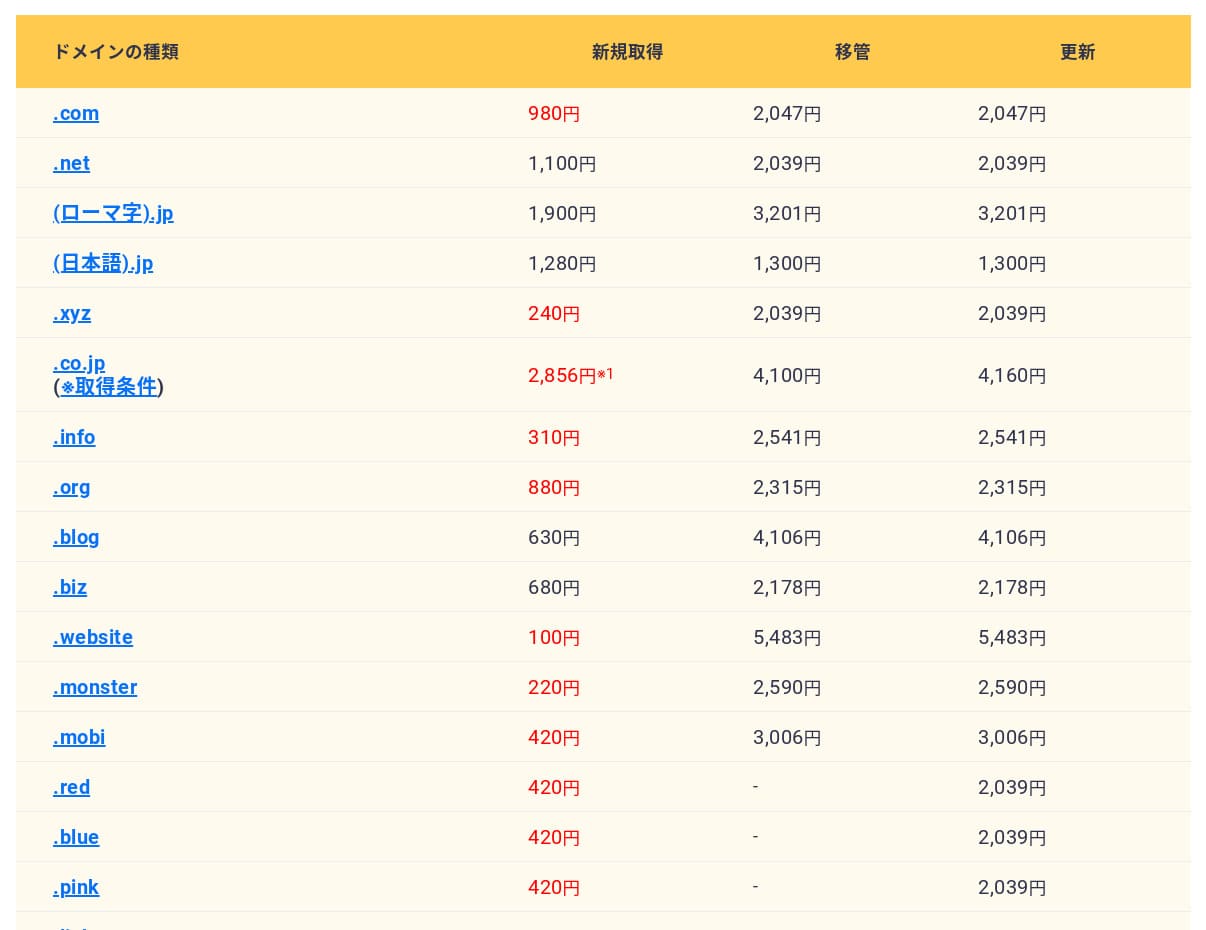Open the .website domain link

(93, 638)
